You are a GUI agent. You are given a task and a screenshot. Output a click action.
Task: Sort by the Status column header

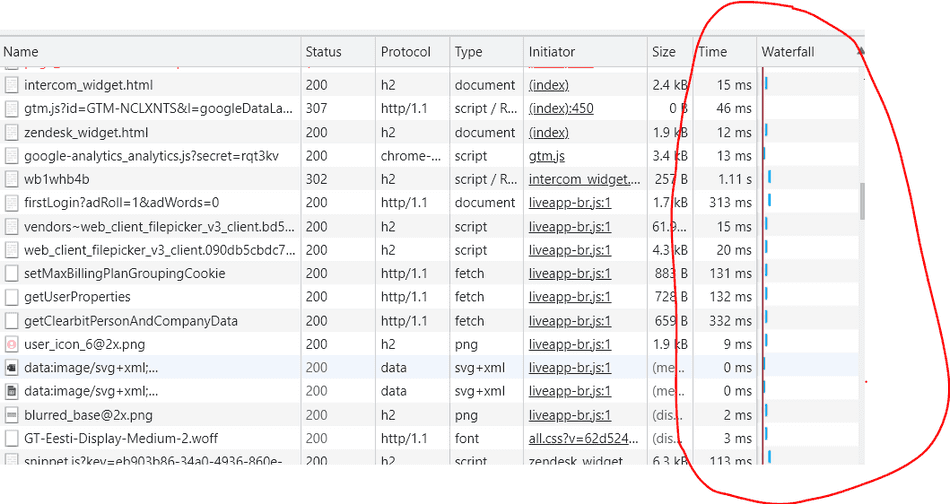coord(338,51)
